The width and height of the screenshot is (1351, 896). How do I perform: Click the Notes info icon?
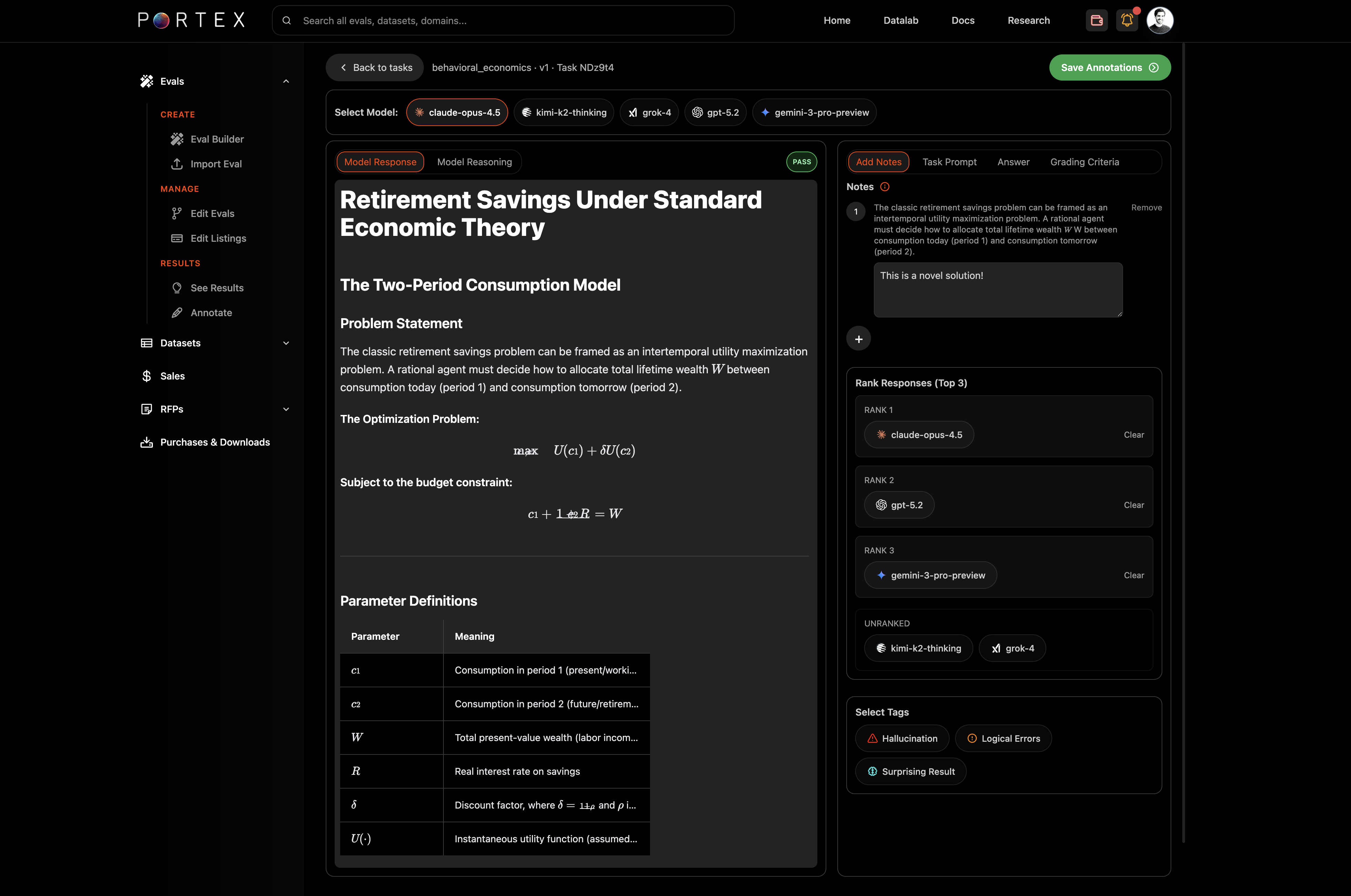[x=884, y=187]
